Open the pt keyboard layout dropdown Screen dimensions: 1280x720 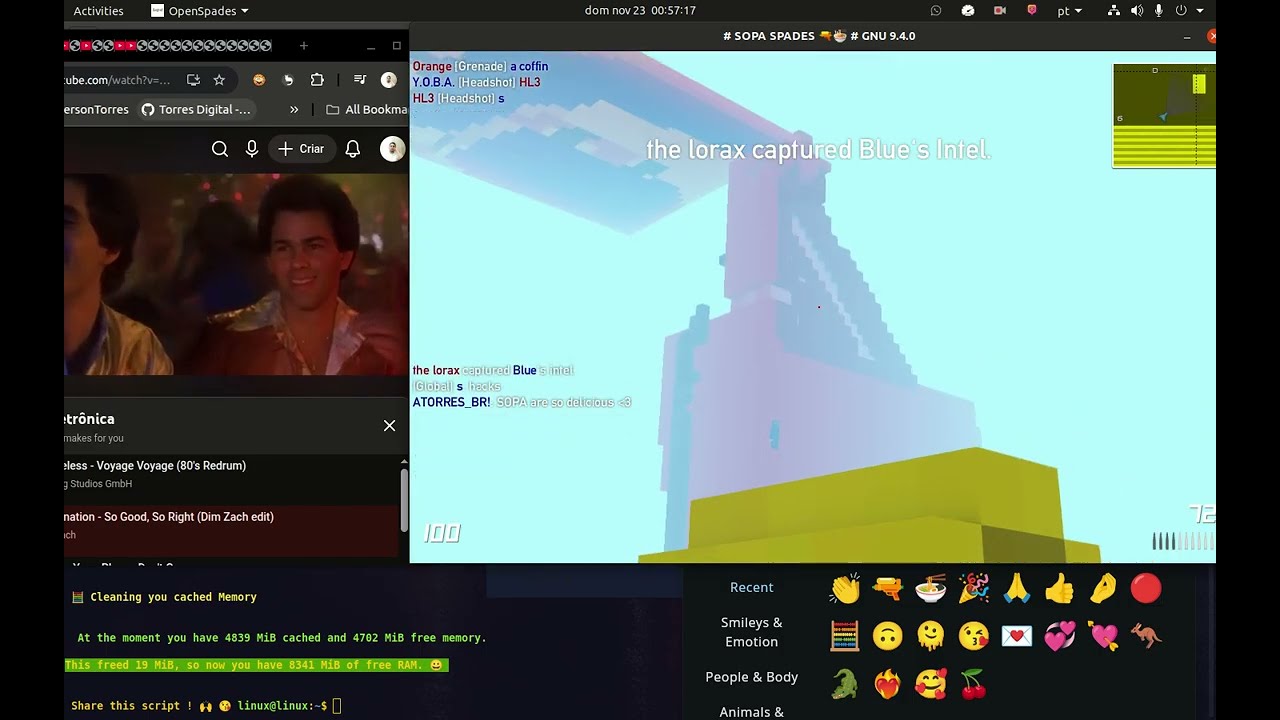pos(1069,11)
